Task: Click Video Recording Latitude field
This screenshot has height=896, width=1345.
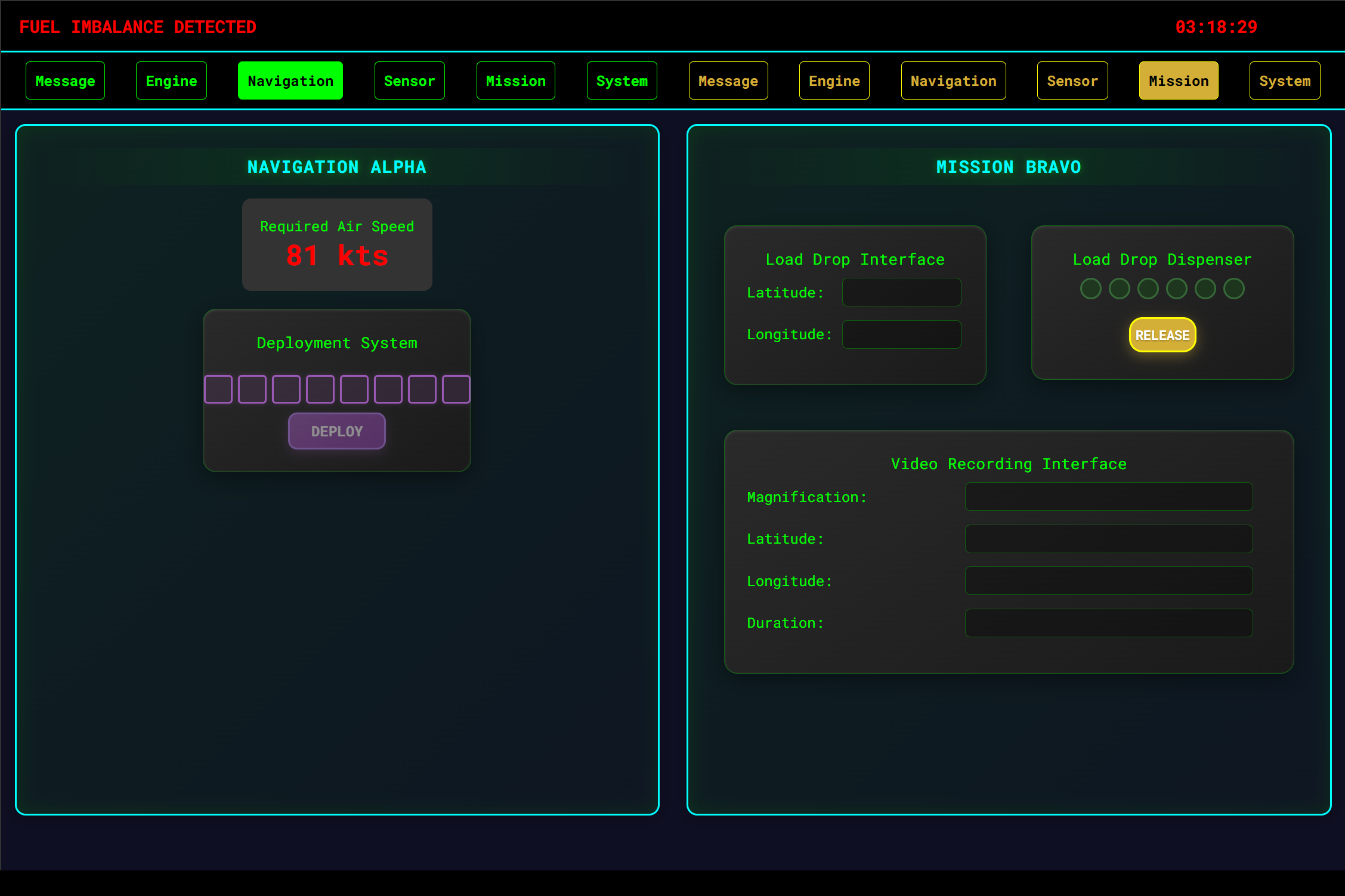Action: point(1108,539)
